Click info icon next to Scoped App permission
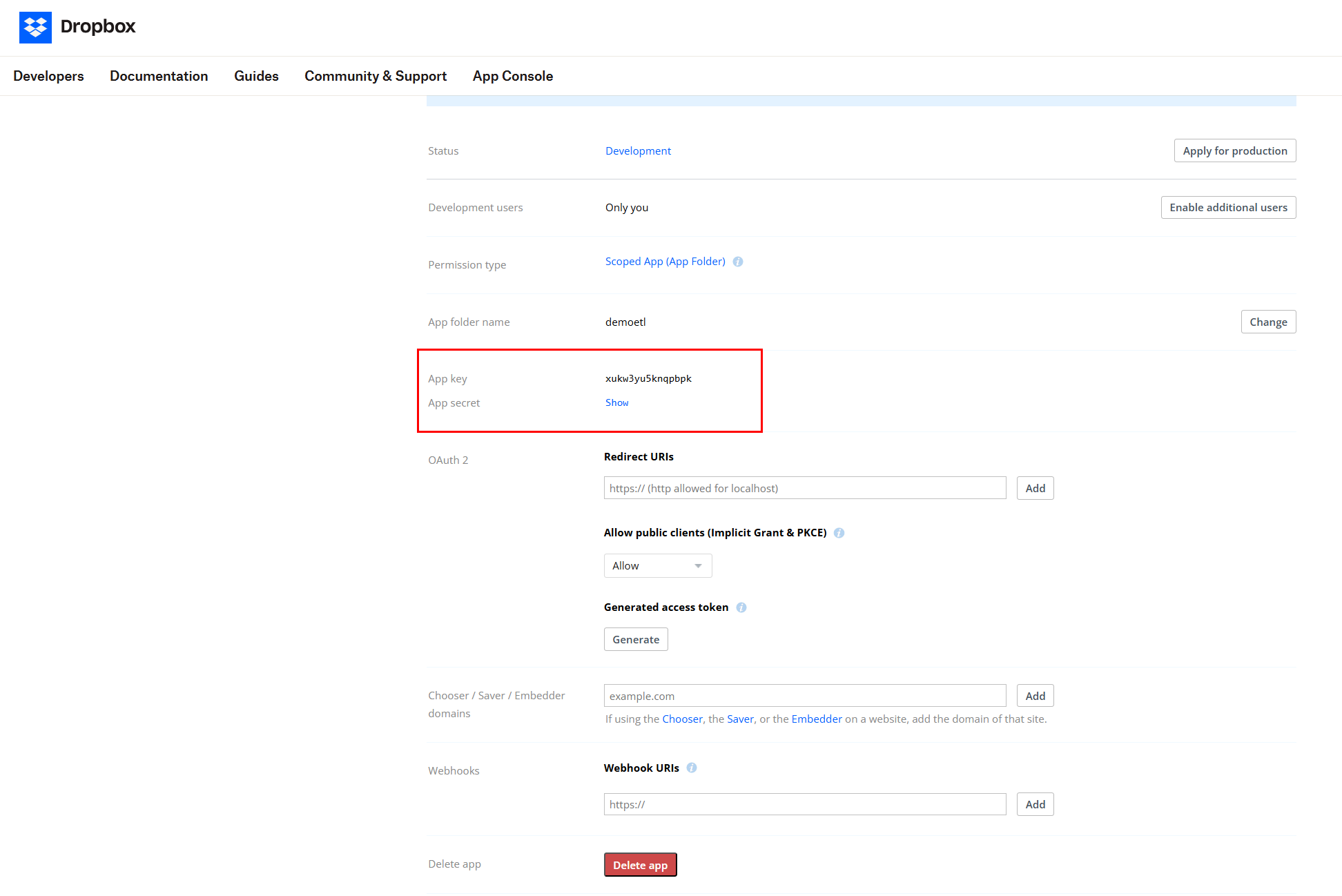 (738, 262)
